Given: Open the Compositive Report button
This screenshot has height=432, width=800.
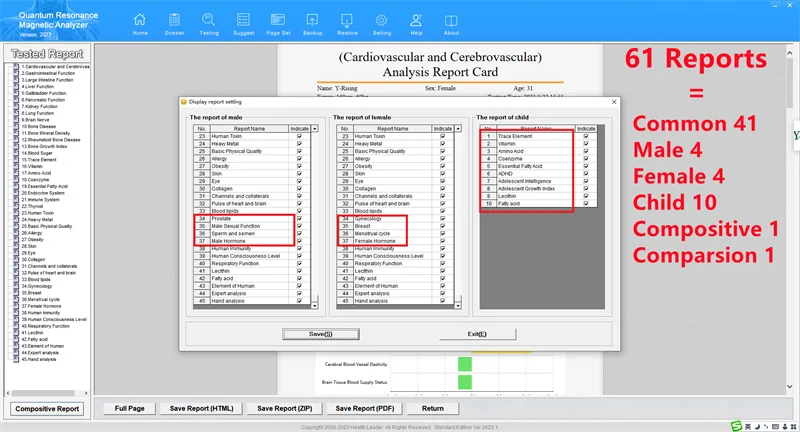Looking at the screenshot, I should [x=47, y=409].
